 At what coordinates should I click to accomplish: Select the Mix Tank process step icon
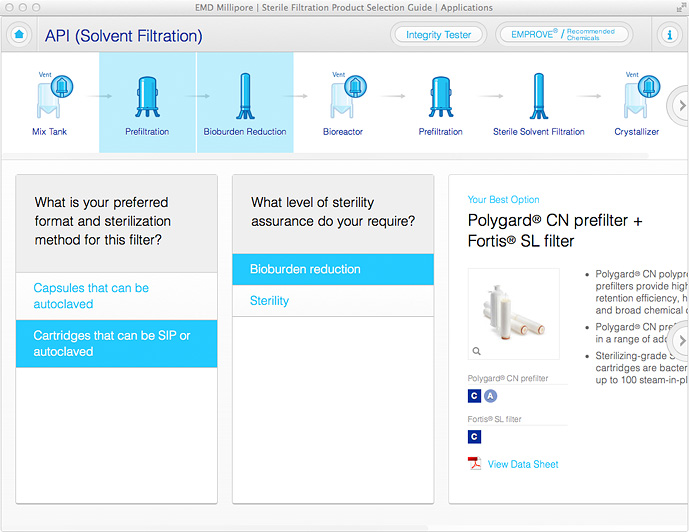tap(49, 97)
